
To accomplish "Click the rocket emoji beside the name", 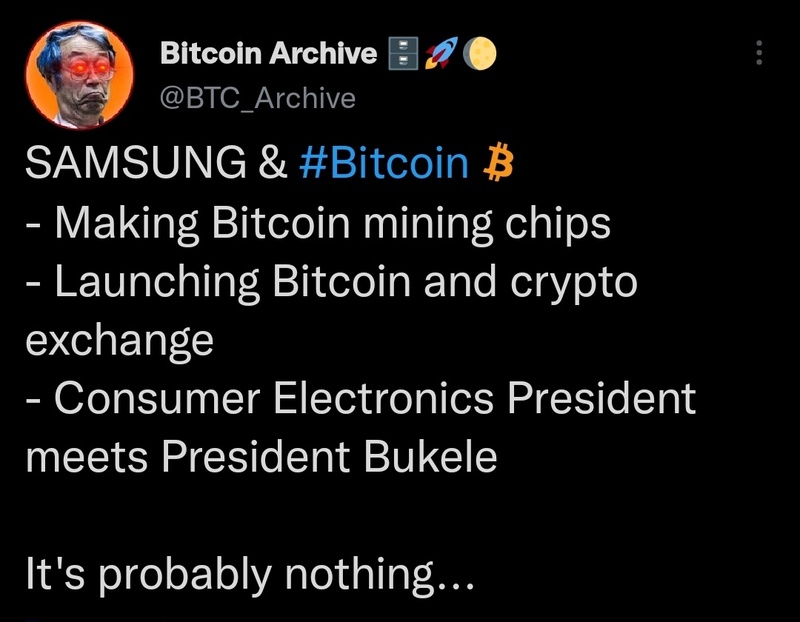I will click(x=437, y=54).
